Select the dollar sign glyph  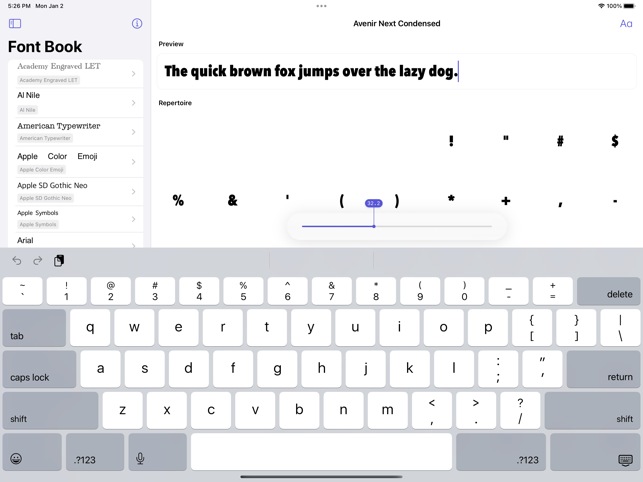point(615,141)
